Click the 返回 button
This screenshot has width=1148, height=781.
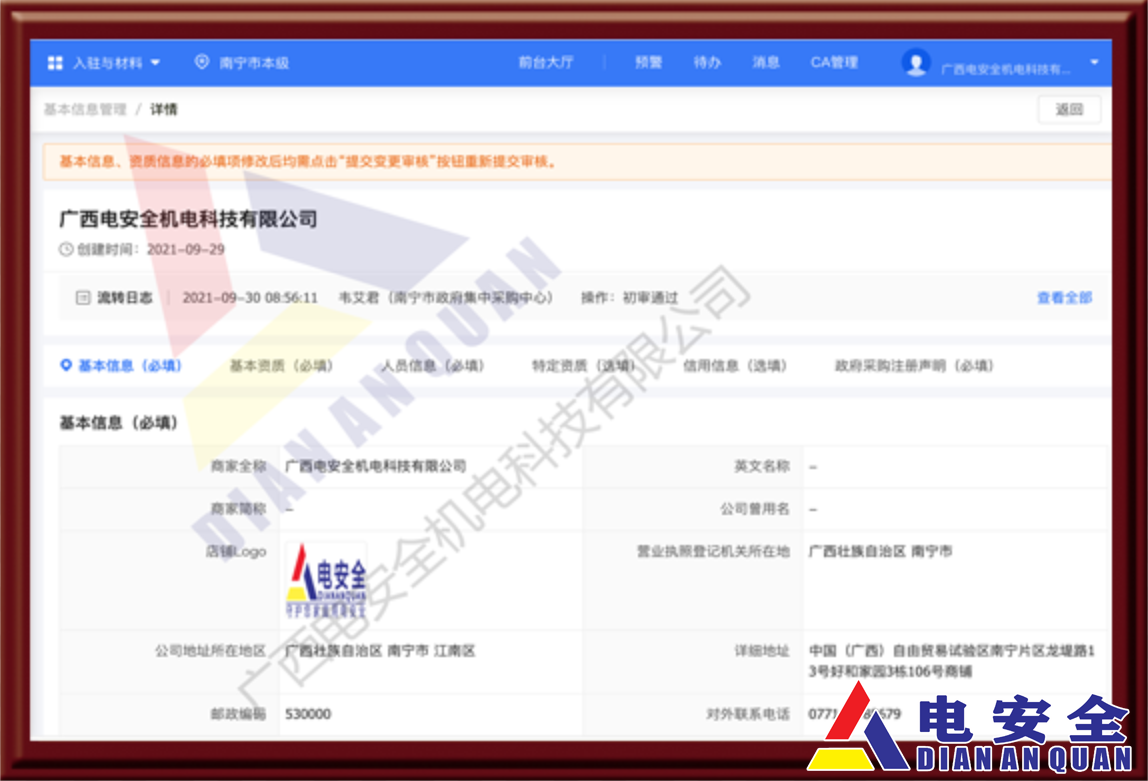1069,109
